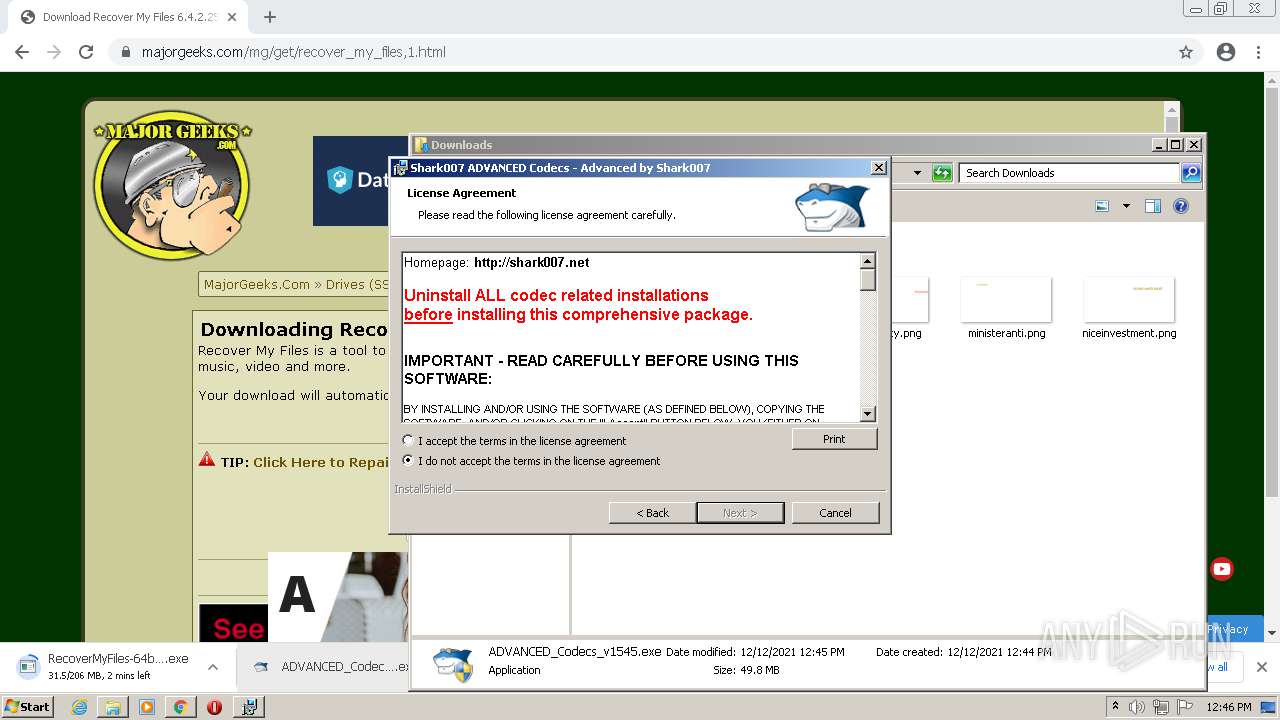The height and width of the screenshot is (720, 1280).
Task: Open the red Opera taskbar icon
Action: 214,707
